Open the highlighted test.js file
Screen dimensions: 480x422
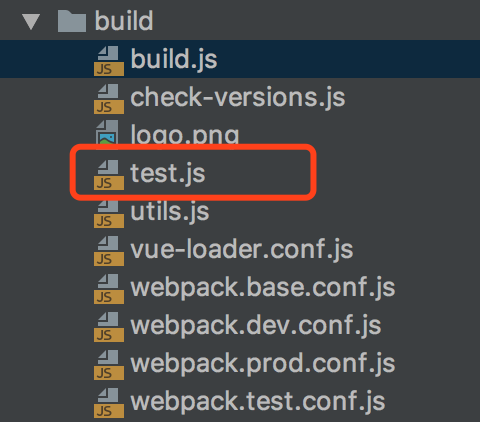pos(168,173)
